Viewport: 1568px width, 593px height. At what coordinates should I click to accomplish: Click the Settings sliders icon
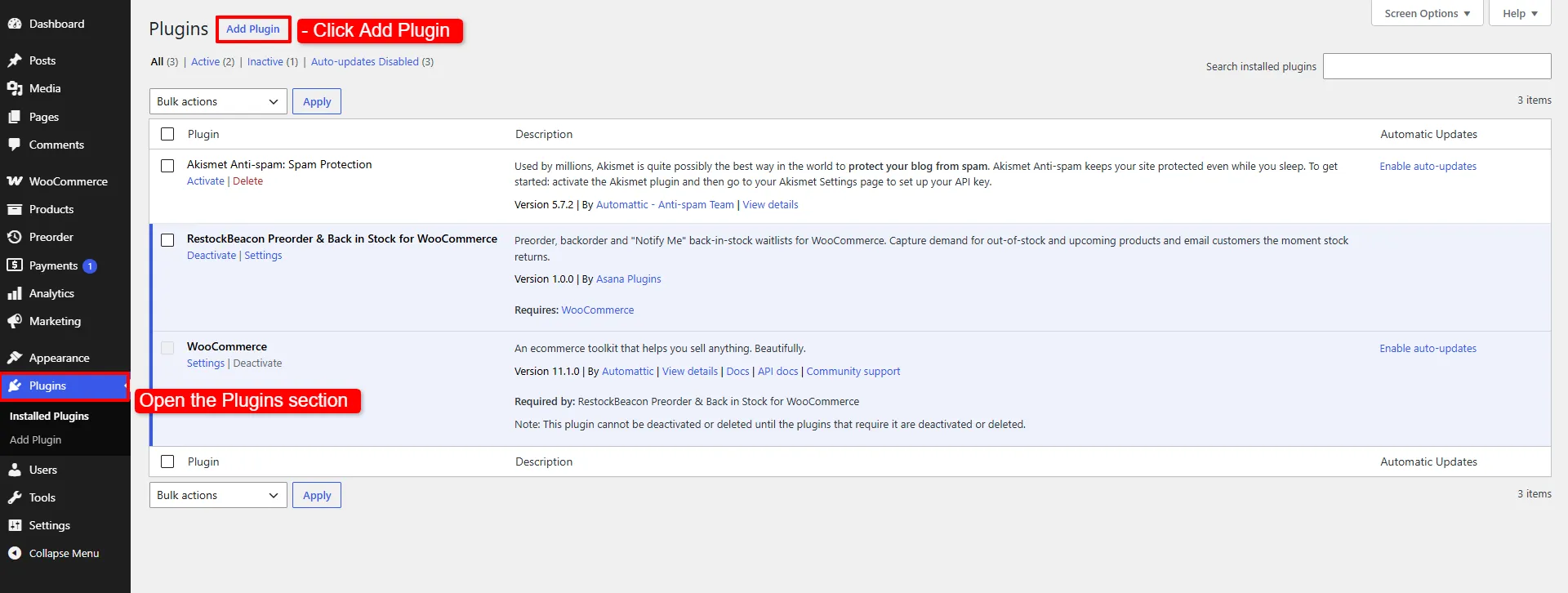[15, 525]
